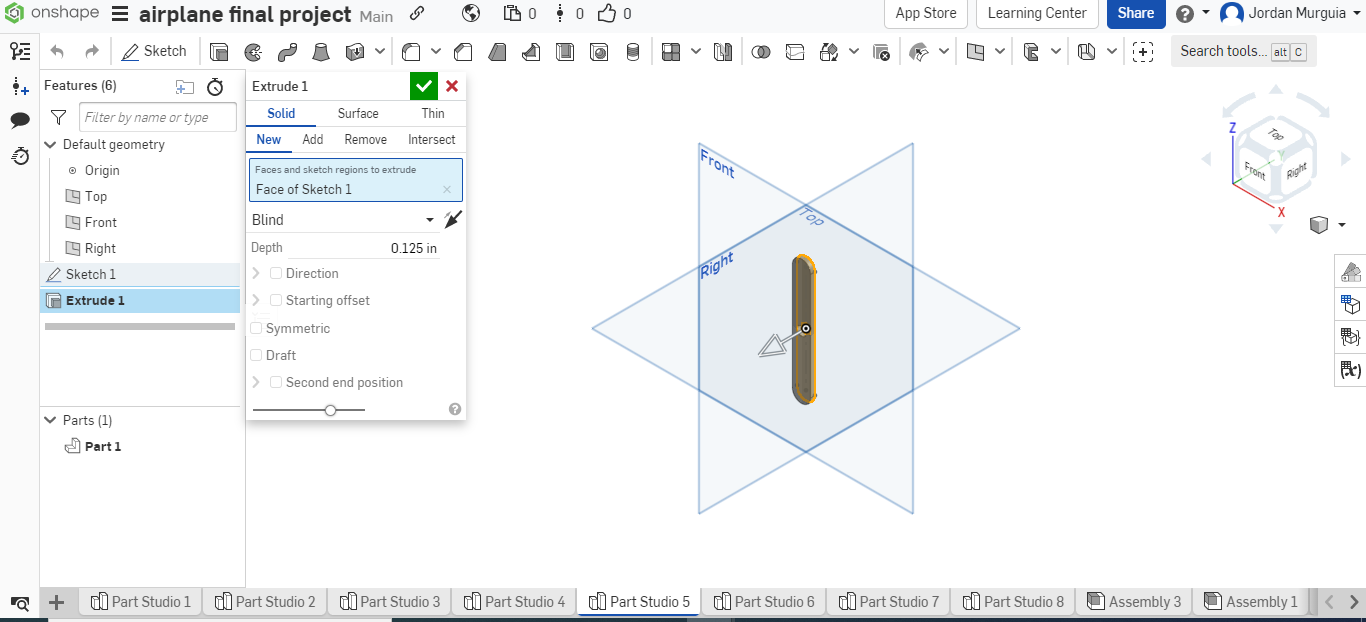Collapse the Parts list
The width and height of the screenshot is (1366, 622).
pos(50,420)
